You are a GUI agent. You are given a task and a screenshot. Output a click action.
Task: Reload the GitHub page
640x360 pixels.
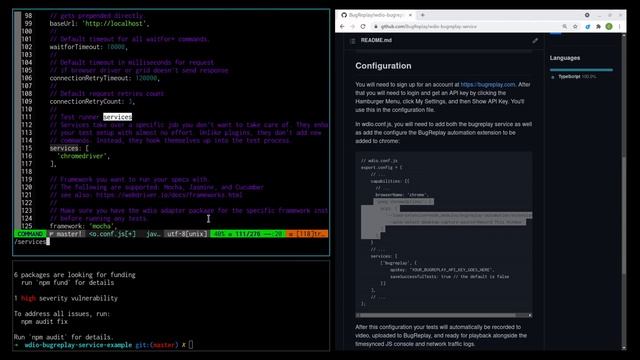363,27
